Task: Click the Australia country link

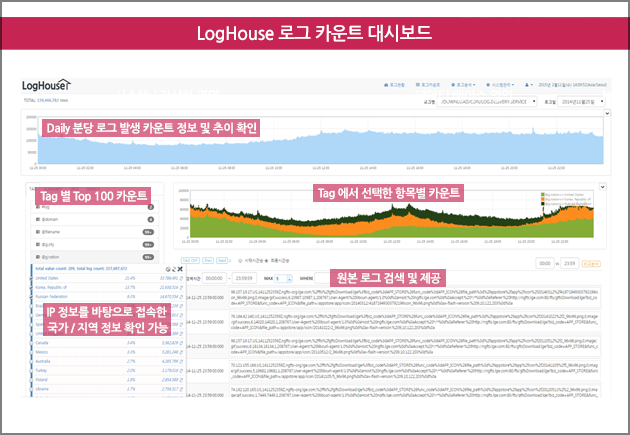Action: pos(43,361)
